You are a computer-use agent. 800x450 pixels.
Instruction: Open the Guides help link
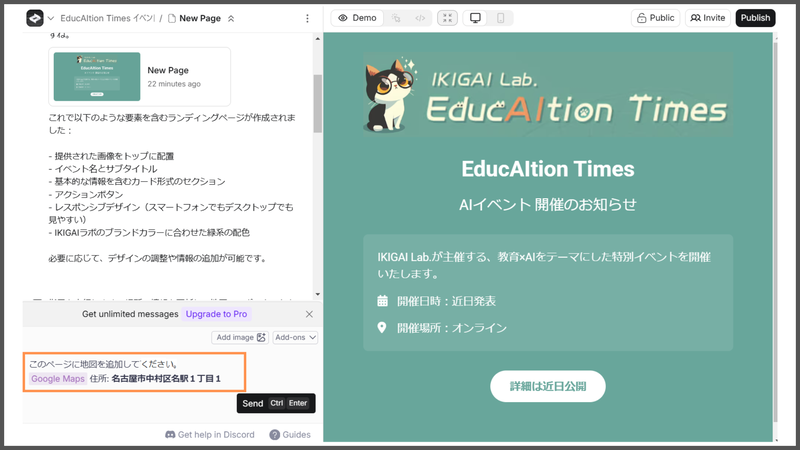coord(290,435)
